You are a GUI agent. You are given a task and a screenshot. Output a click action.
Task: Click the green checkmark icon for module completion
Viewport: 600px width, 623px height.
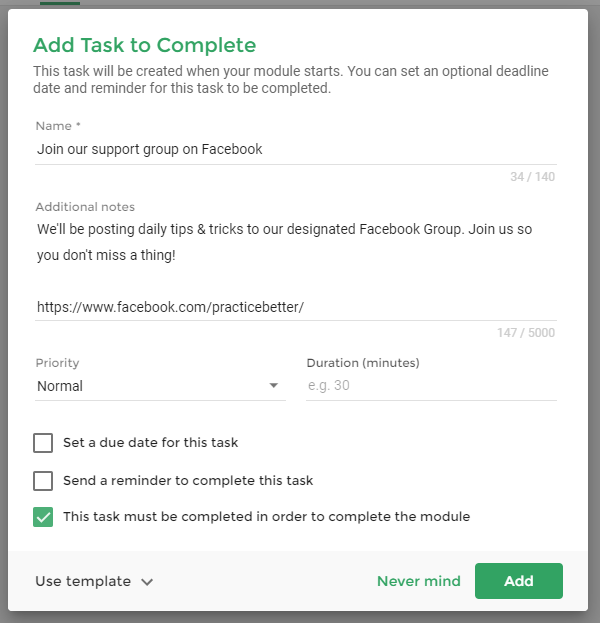43,517
